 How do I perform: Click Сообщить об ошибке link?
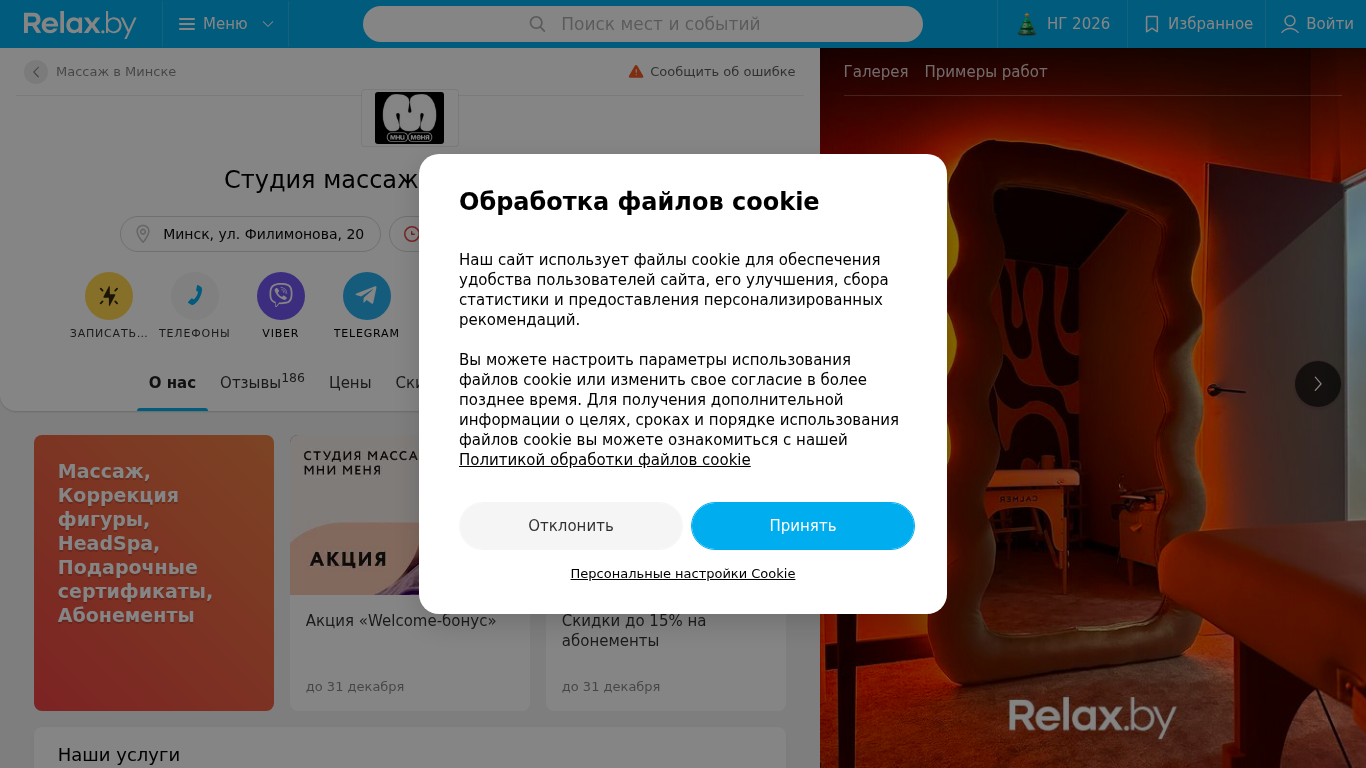pyautogui.click(x=712, y=72)
